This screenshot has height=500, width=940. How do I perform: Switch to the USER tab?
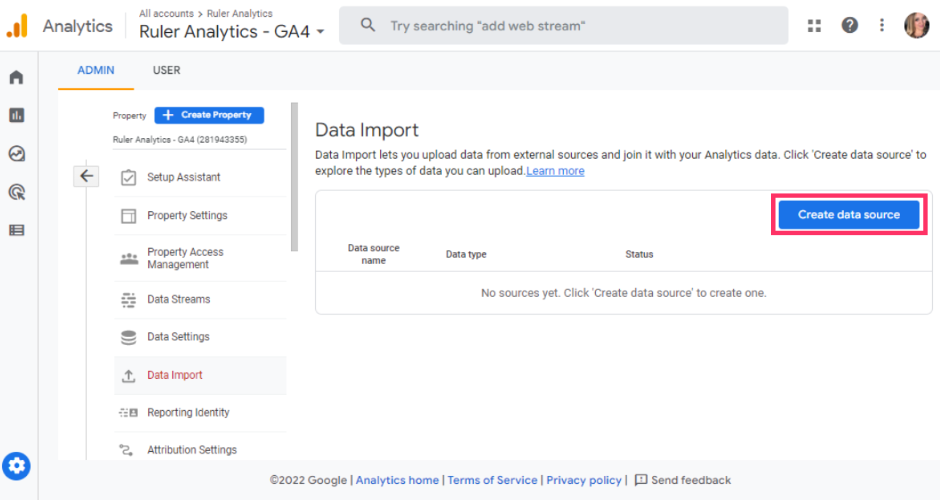(166, 70)
